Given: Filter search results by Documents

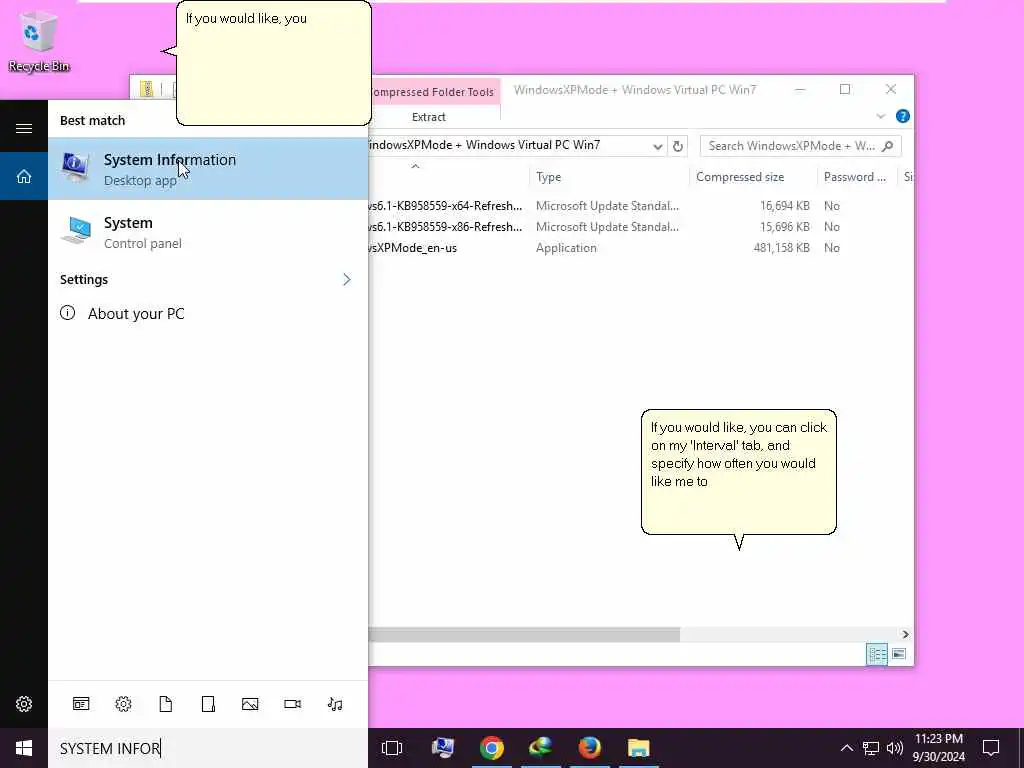Looking at the screenshot, I should [166, 703].
